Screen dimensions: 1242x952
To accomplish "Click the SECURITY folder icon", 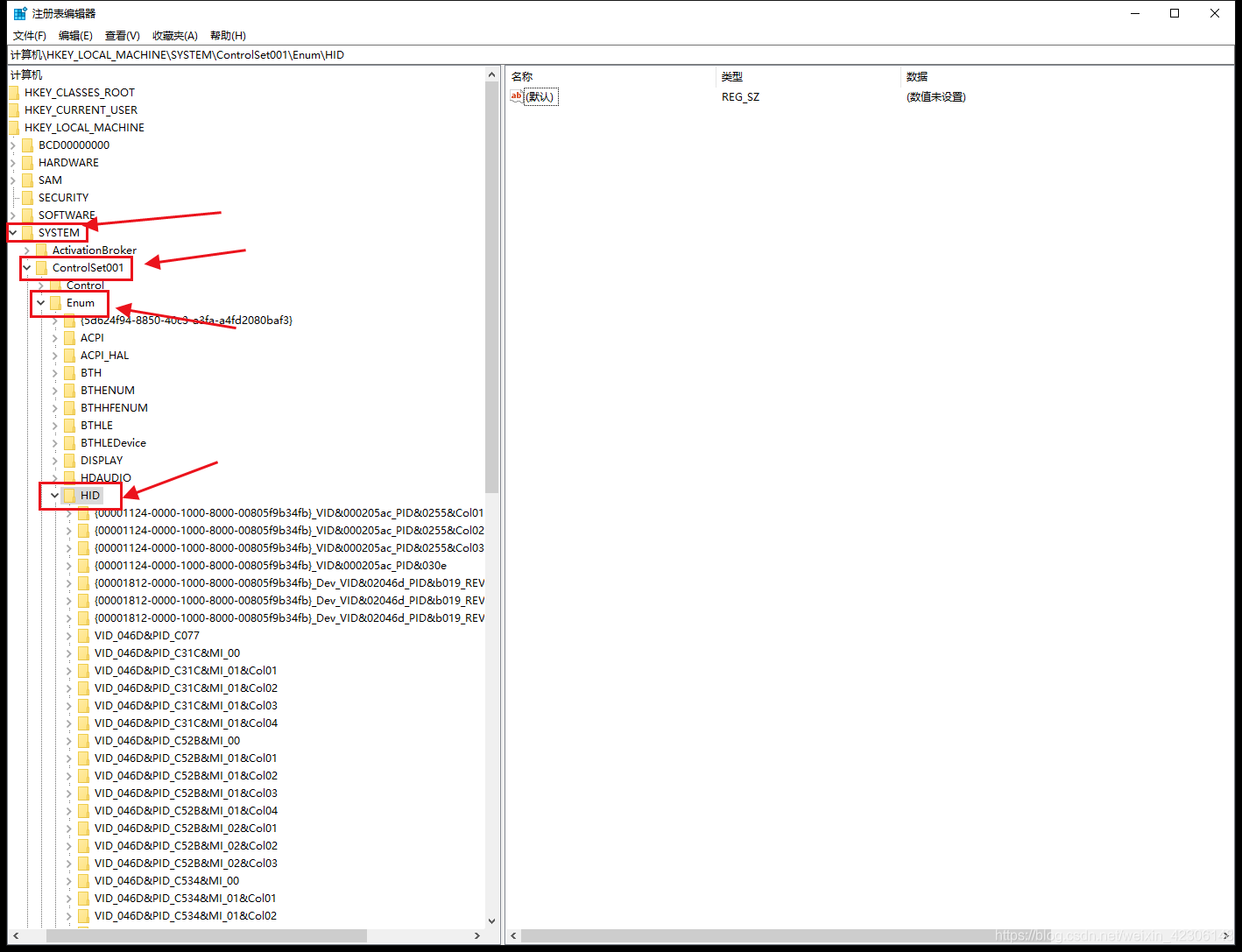I will (x=27, y=197).
